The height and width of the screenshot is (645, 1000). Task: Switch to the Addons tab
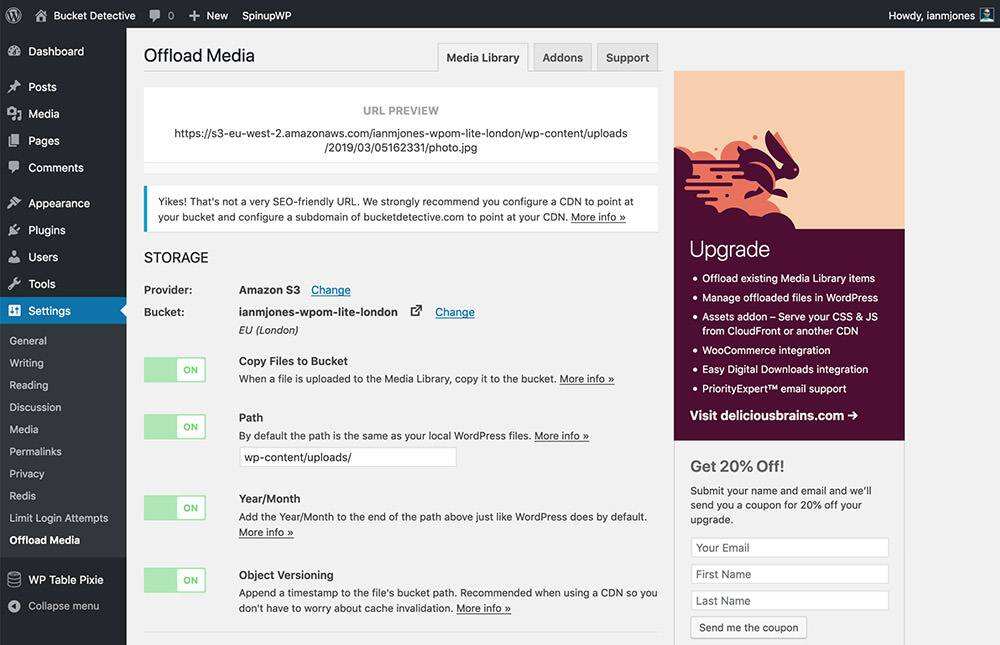(x=562, y=58)
